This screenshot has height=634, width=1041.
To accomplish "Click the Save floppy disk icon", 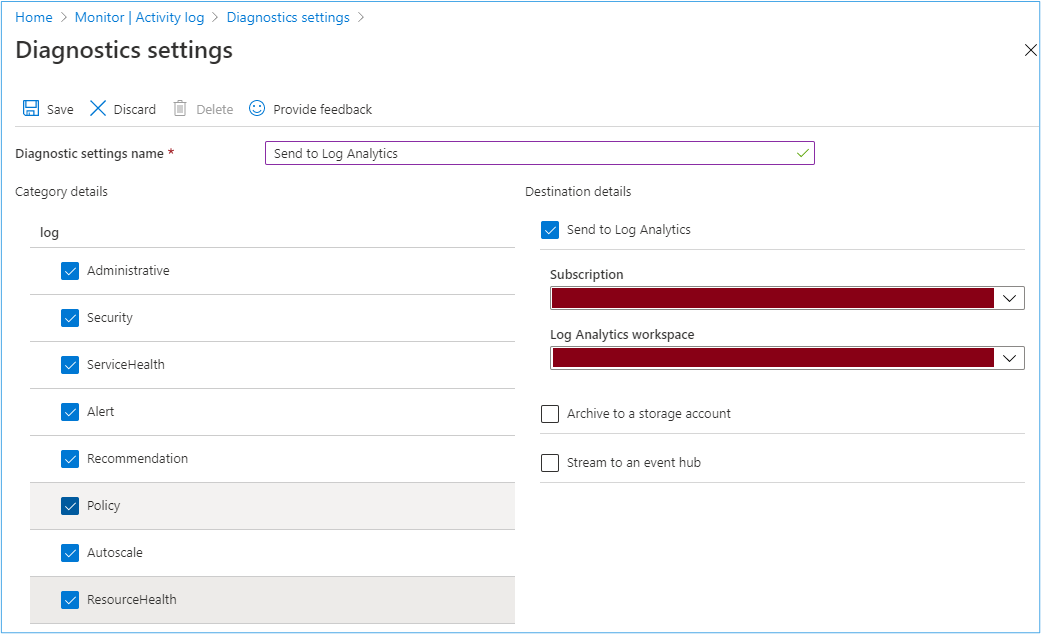I will click(31, 108).
